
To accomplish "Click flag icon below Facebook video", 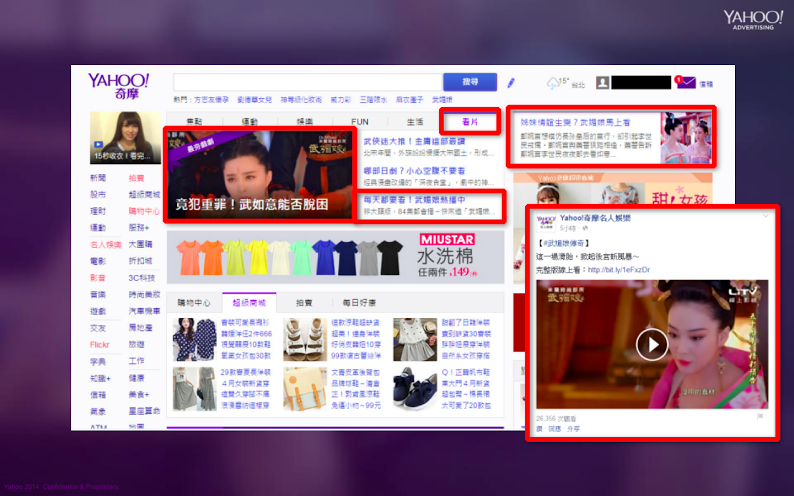I will point(760,417).
